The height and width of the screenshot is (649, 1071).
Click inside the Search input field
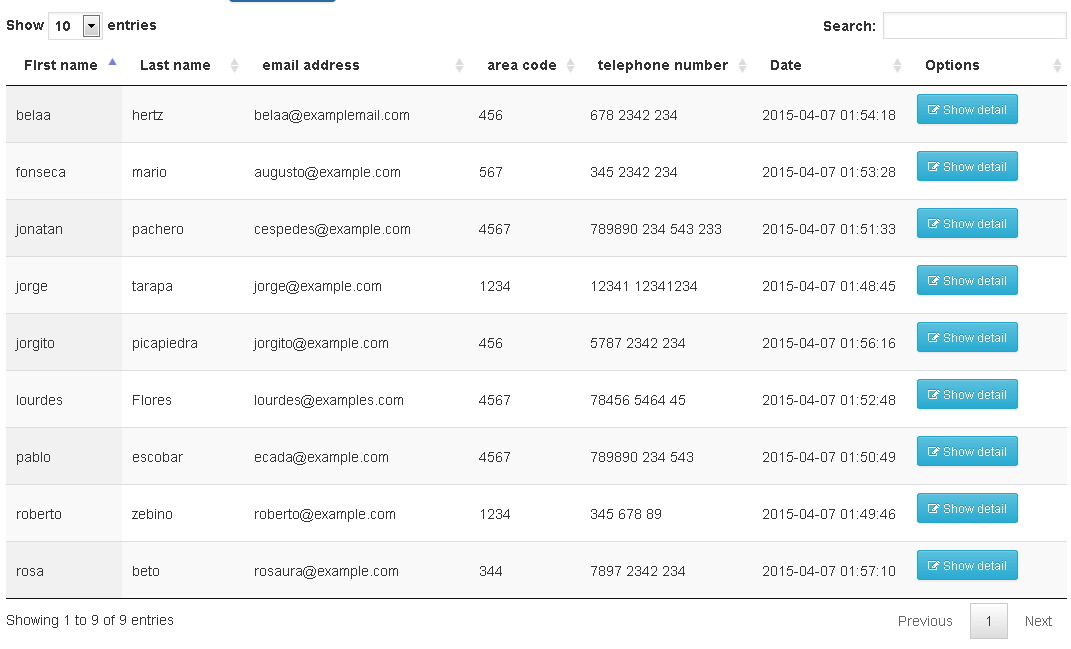(974, 26)
